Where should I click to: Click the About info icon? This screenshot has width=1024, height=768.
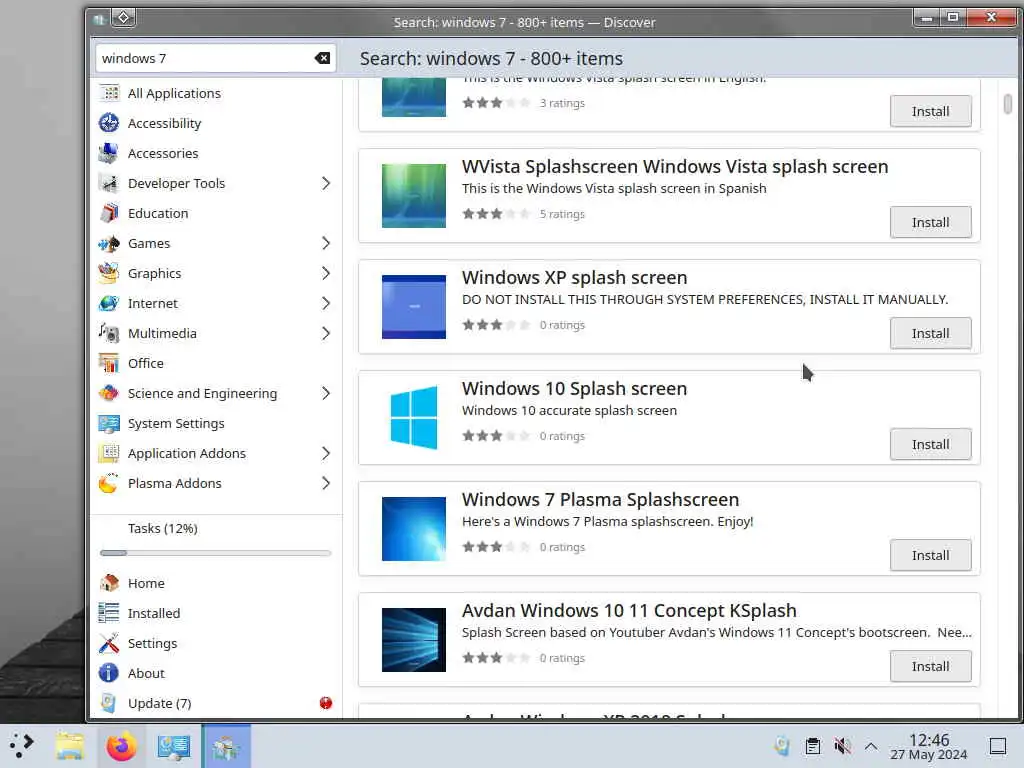coord(109,673)
